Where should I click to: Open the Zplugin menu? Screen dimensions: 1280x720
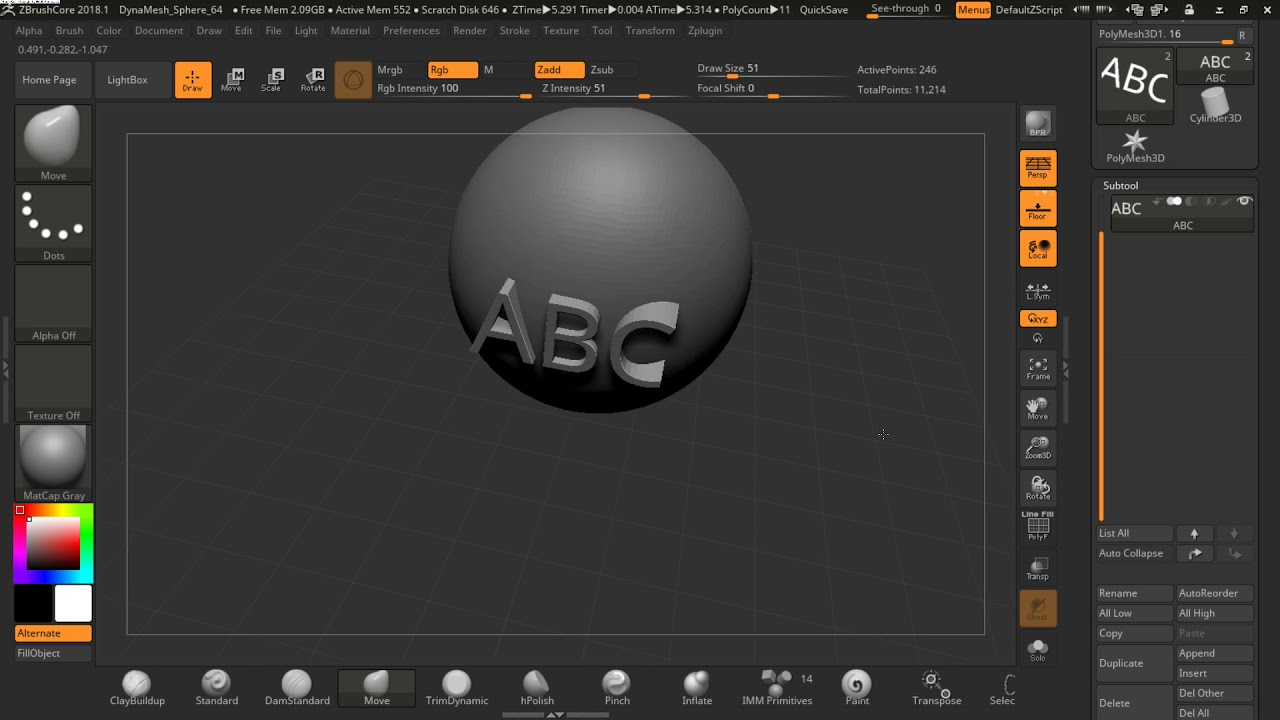[x=705, y=31]
